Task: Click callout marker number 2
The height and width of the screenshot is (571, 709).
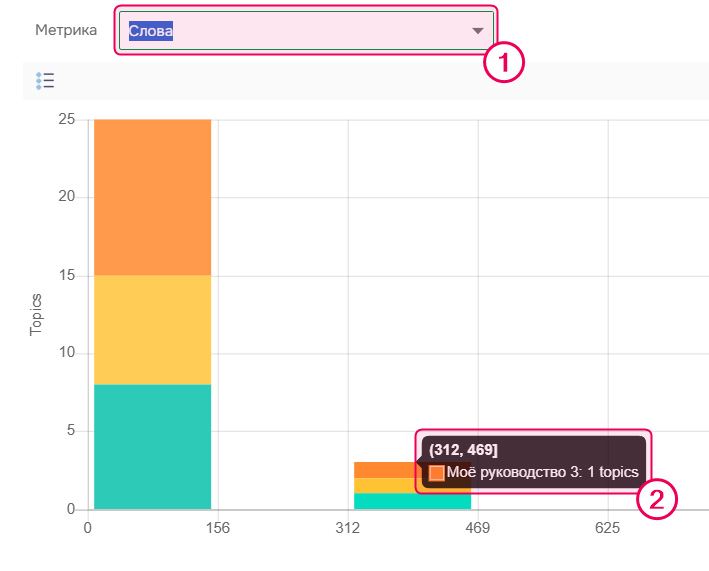Action: (x=657, y=499)
